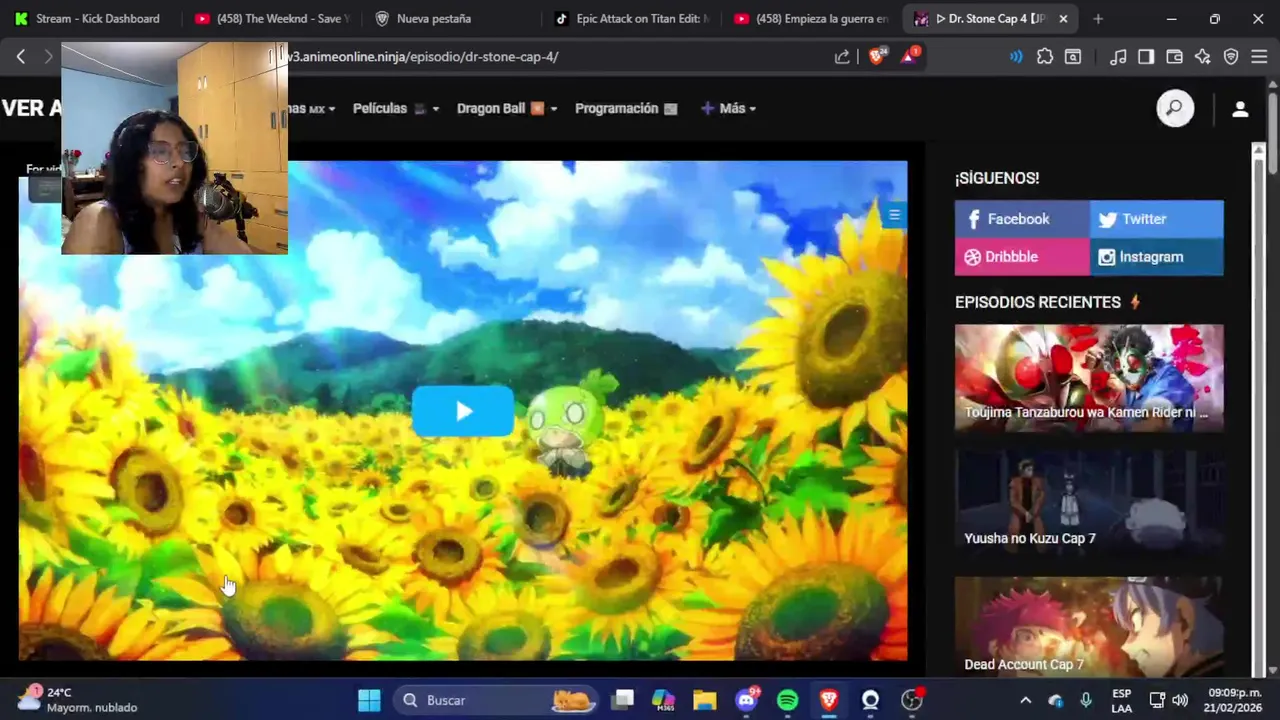Open the browser extensions puzzle icon
The height and width of the screenshot is (720, 1280).
pyautogui.click(x=1045, y=57)
